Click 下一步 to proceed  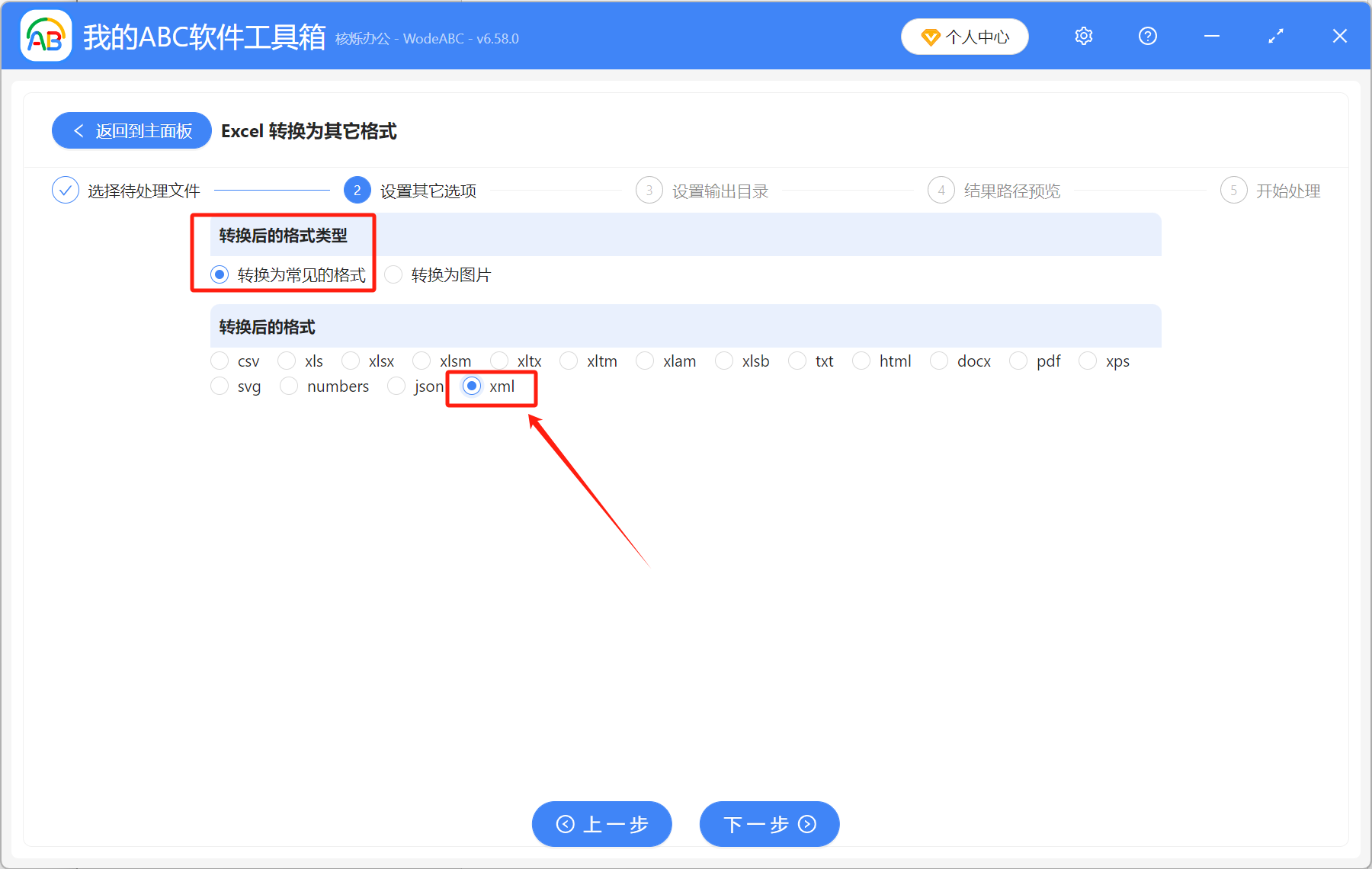pyautogui.click(x=768, y=824)
